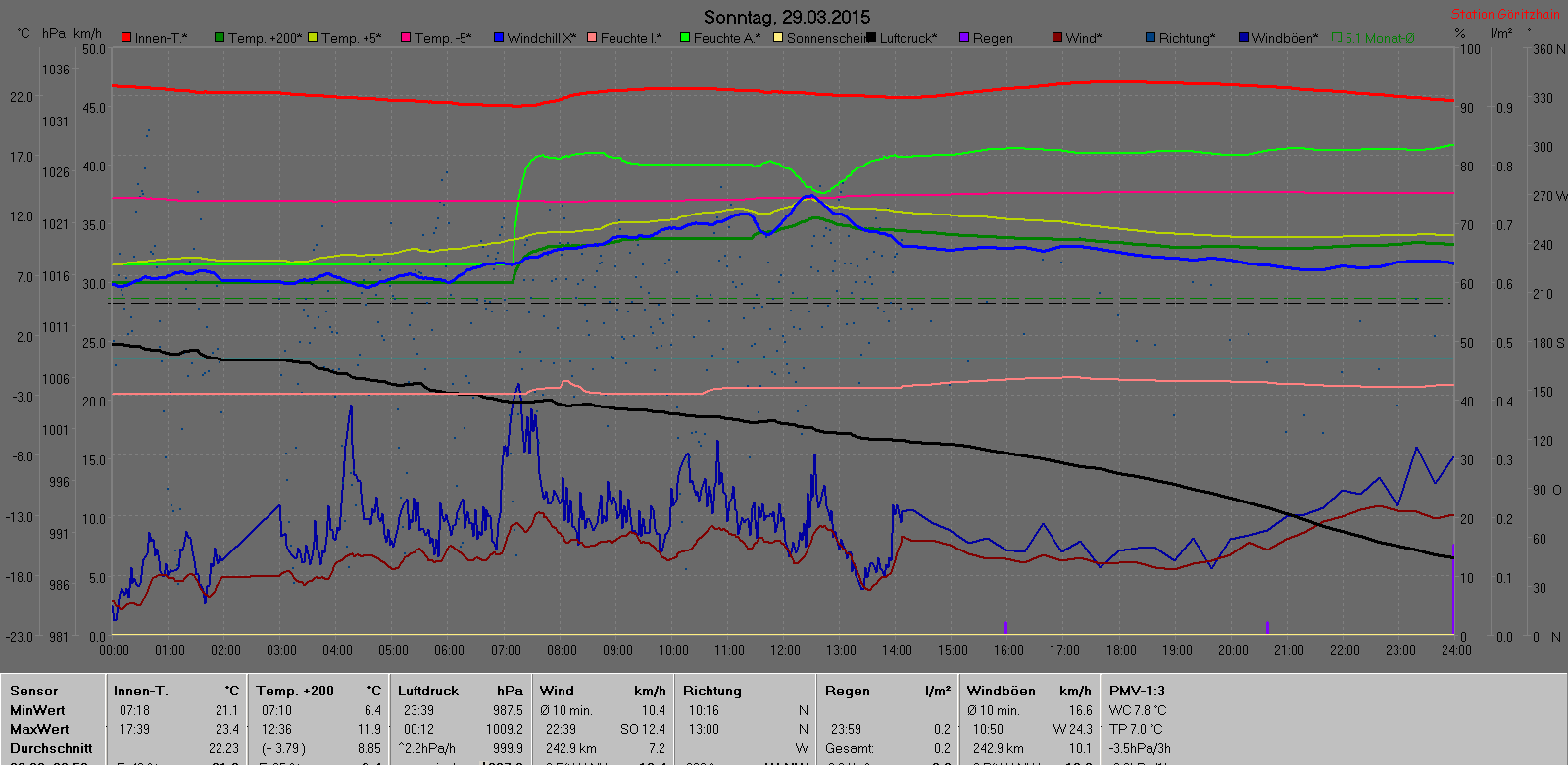
Task: Click the Innen-T. average 22.23
Action: point(223,748)
